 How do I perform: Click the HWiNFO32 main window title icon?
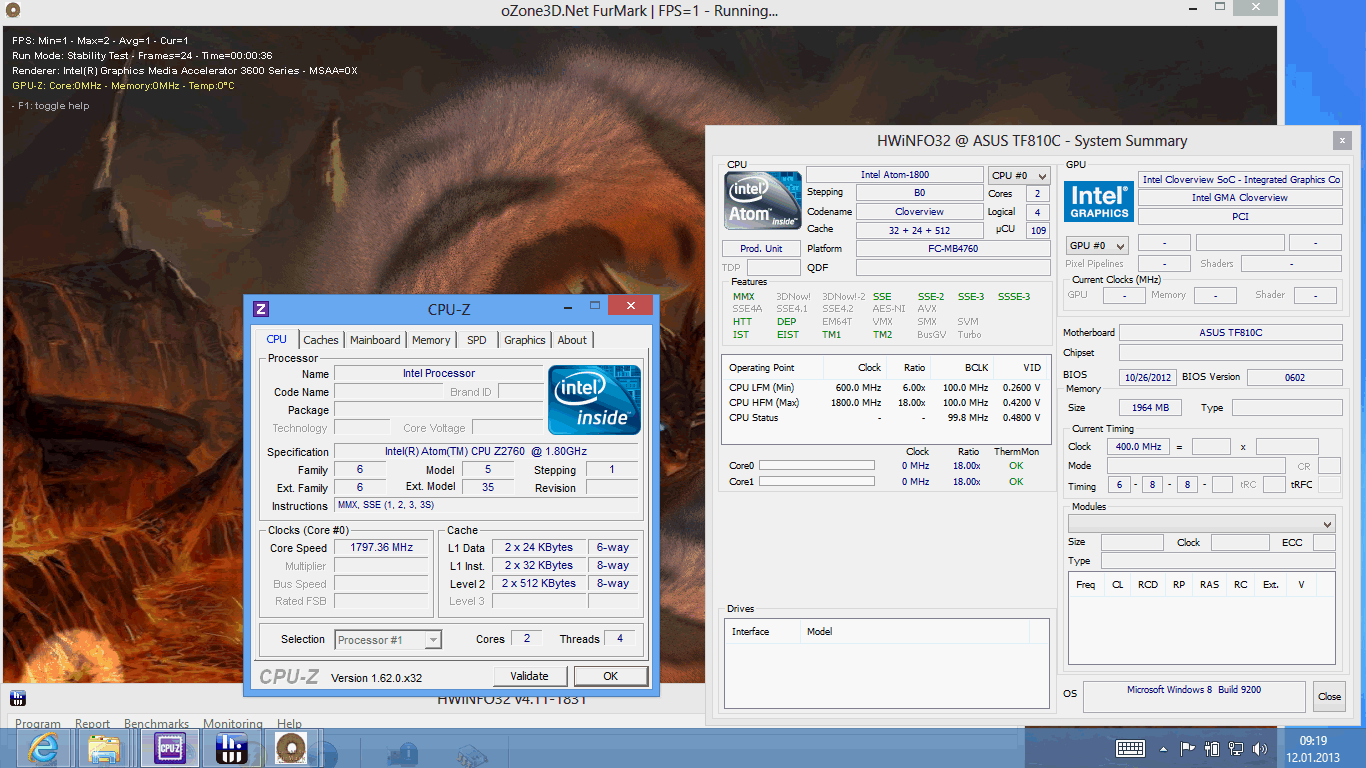[18, 698]
